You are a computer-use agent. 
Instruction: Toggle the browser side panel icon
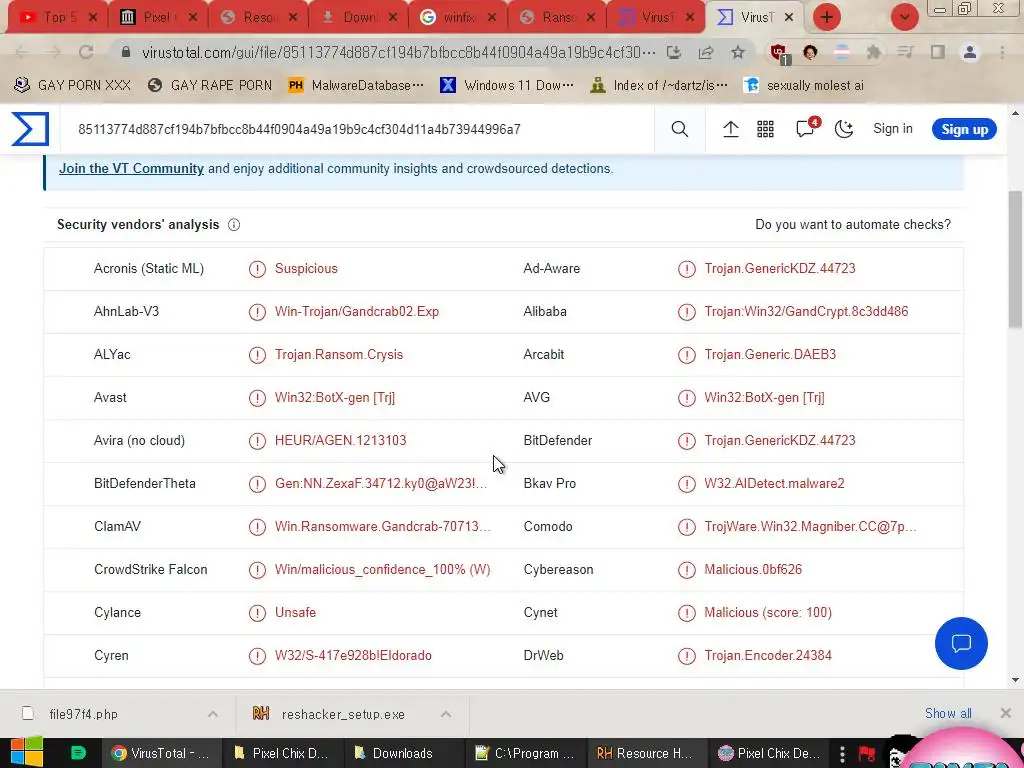tap(938, 52)
